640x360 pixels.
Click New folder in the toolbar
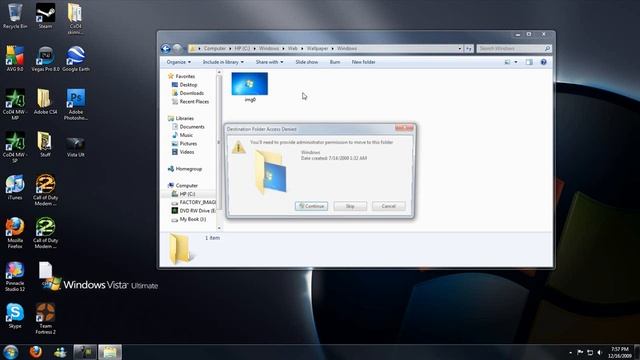pyautogui.click(x=363, y=62)
